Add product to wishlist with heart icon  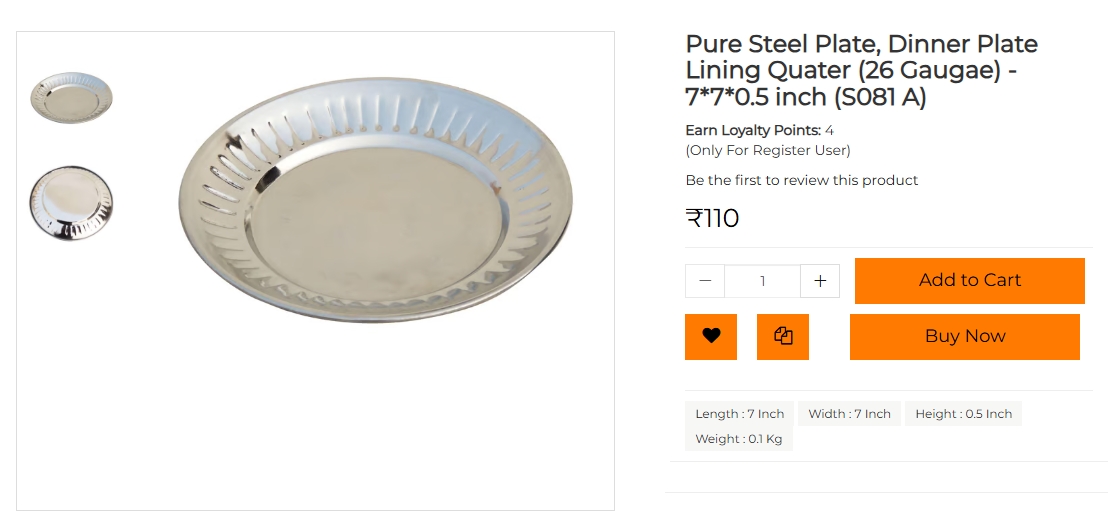(711, 337)
